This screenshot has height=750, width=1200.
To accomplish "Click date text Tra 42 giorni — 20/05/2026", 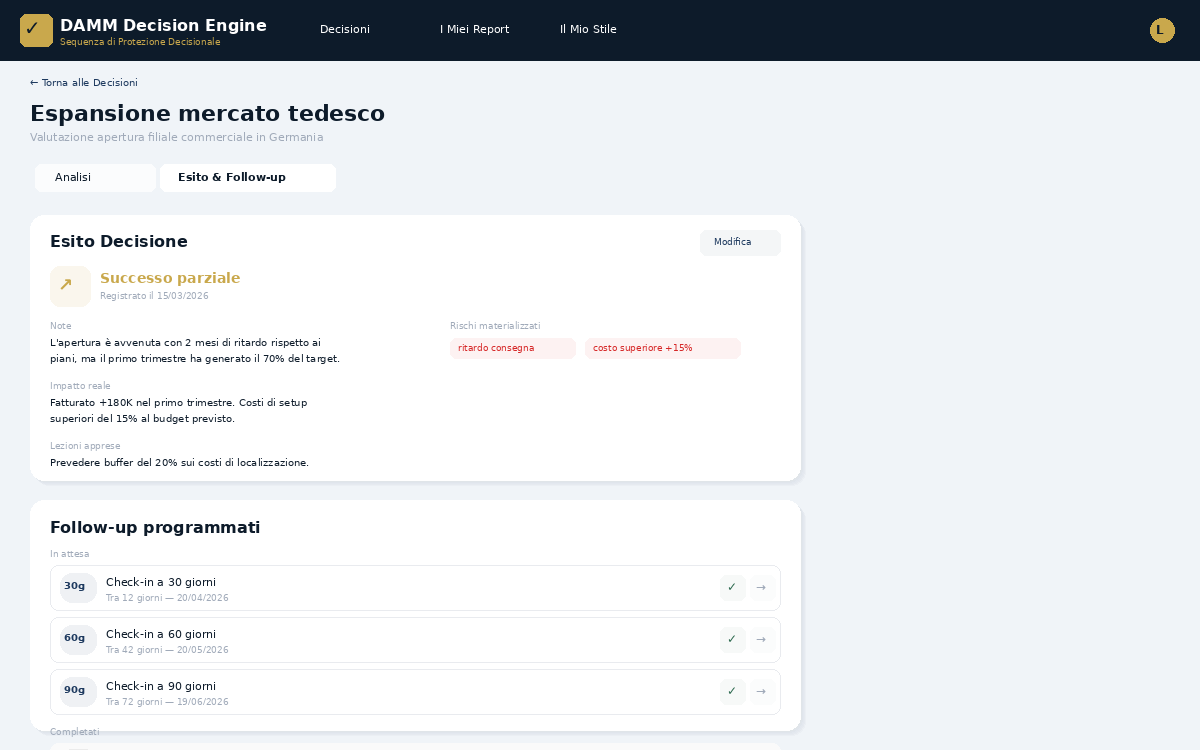I will pyautogui.click(x=167, y=650).
